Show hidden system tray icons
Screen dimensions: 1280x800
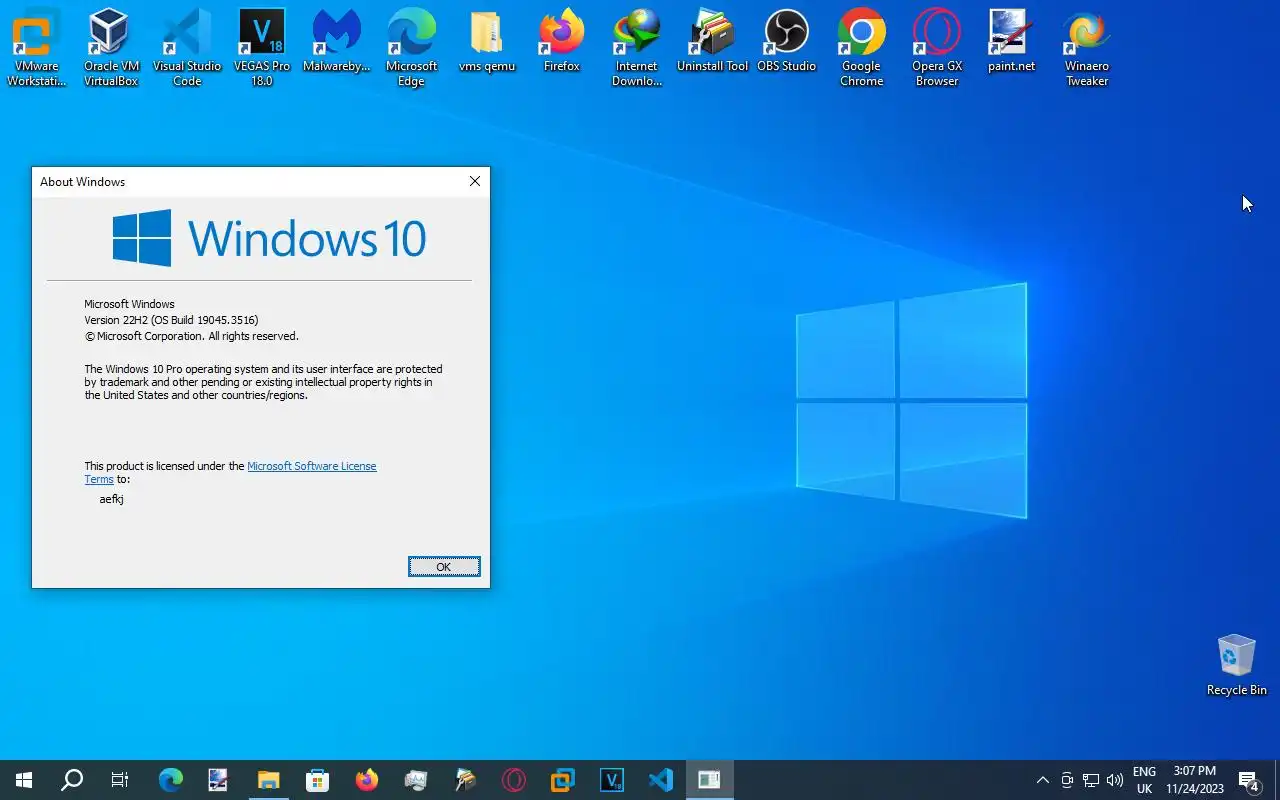pyautogui.click(x=1042, y=780)
